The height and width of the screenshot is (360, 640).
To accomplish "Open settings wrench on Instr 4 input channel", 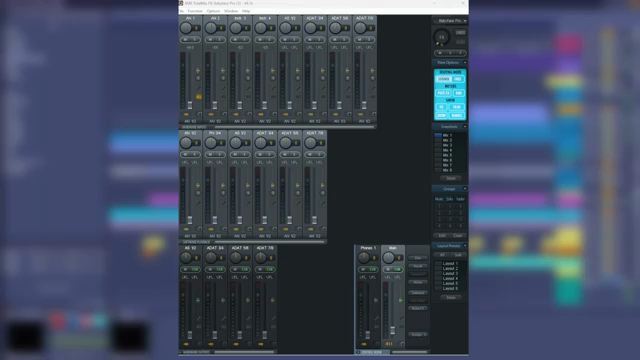I will pyautogui.click(x=273, y=88).
